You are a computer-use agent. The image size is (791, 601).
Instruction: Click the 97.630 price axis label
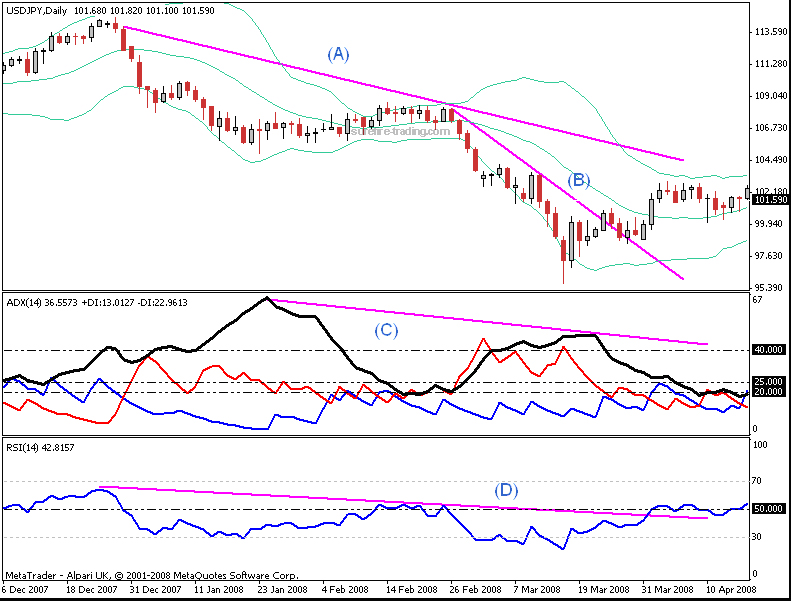click(770, 256)
